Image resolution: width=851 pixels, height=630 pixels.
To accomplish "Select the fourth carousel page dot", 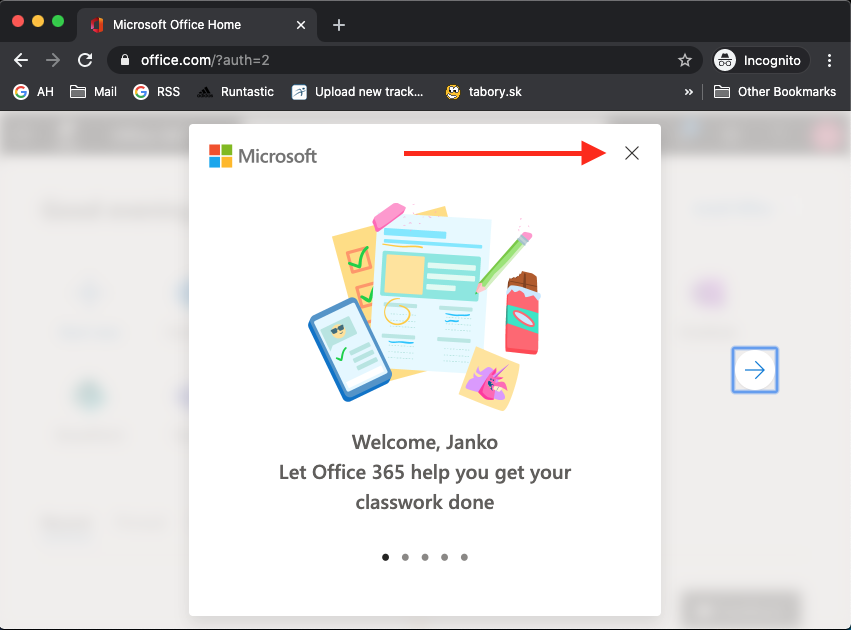I will click(x=444, y=558).
